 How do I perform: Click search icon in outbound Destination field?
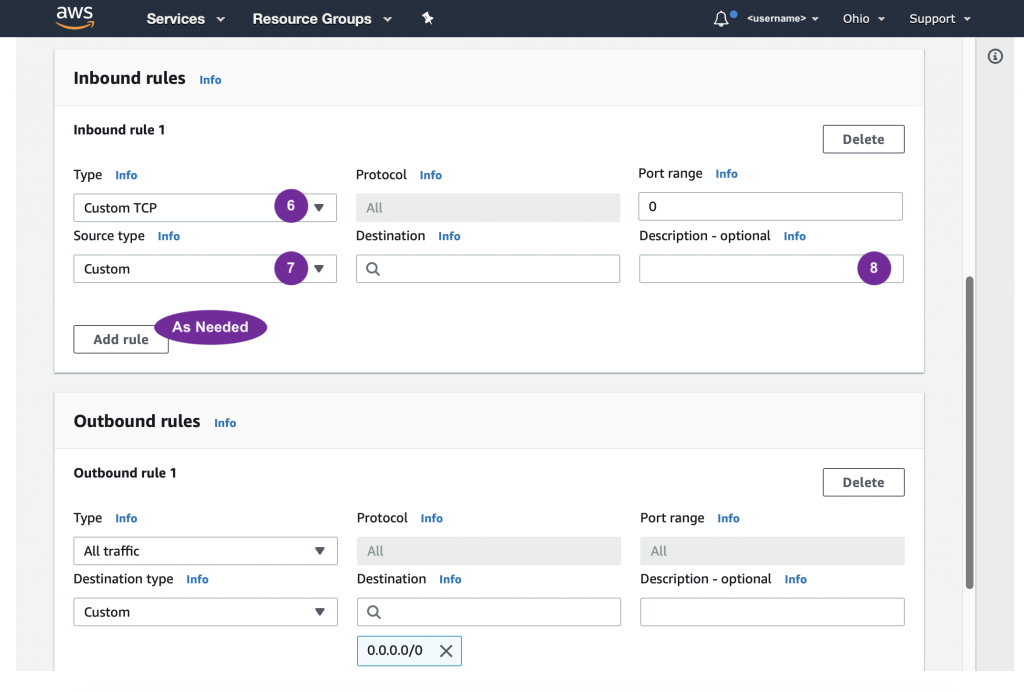pyautogui.click(x=374, y=612)
